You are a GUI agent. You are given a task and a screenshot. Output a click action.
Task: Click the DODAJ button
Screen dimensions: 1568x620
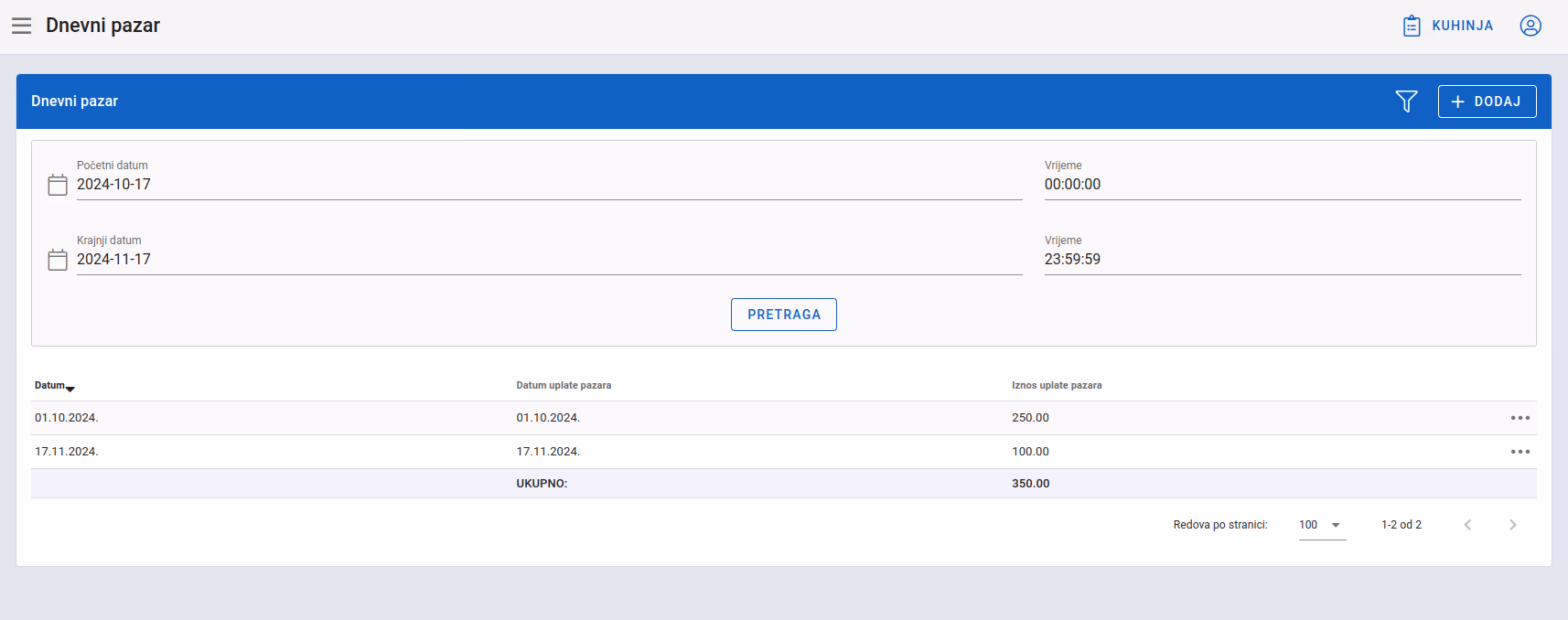(x=1487, y=102)
